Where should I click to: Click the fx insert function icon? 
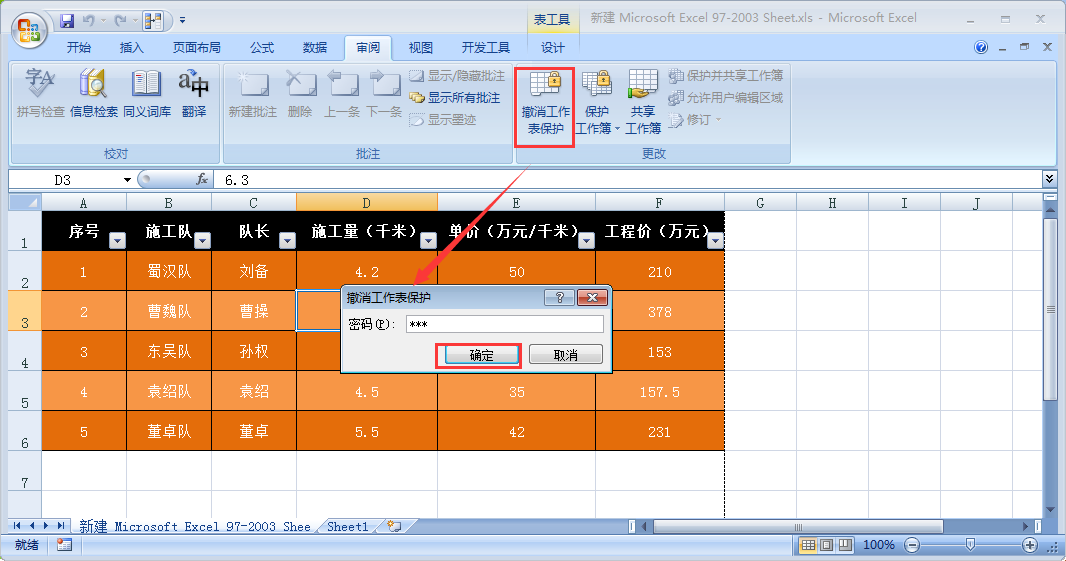[202, 180]
